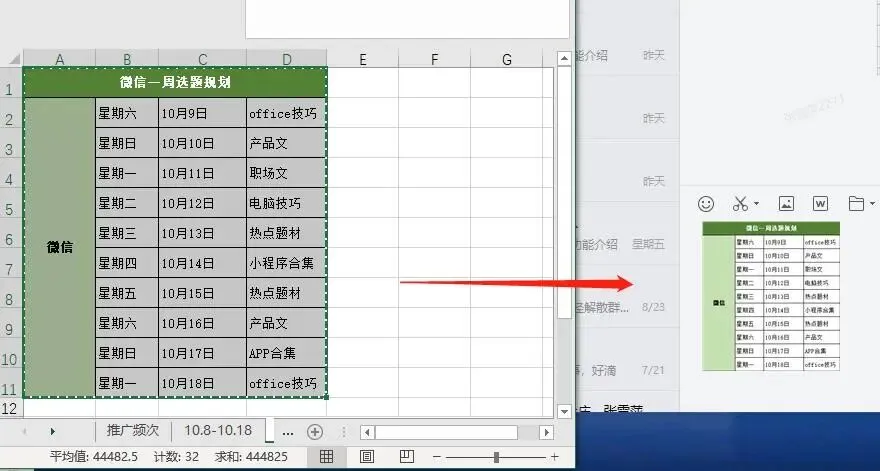Click the send image icon
The width and height of the screenshot is (880, 471).
point(786,204)
